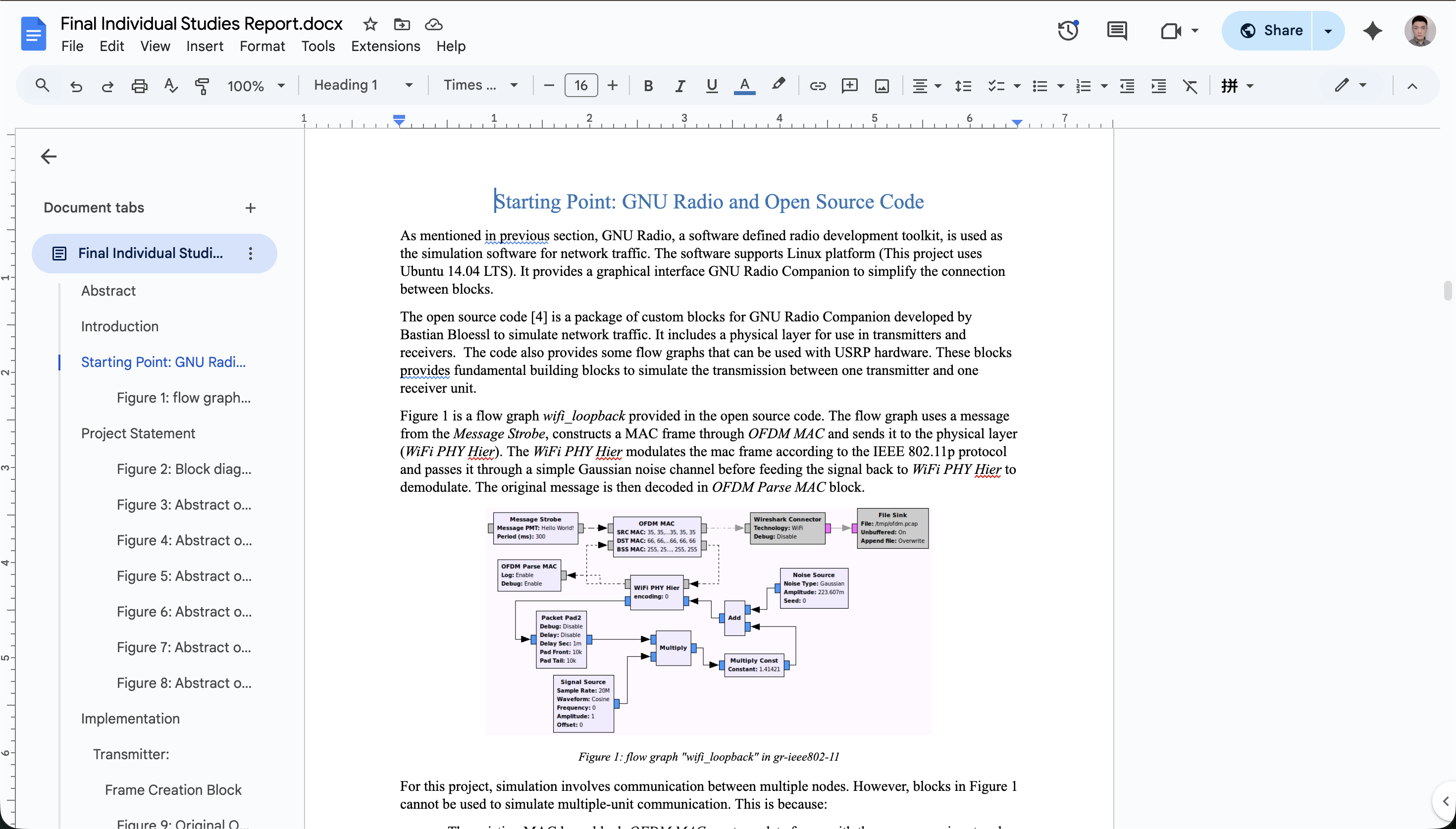
Task: Open the Times font family dropdown
Action: (x=480, y=85)
